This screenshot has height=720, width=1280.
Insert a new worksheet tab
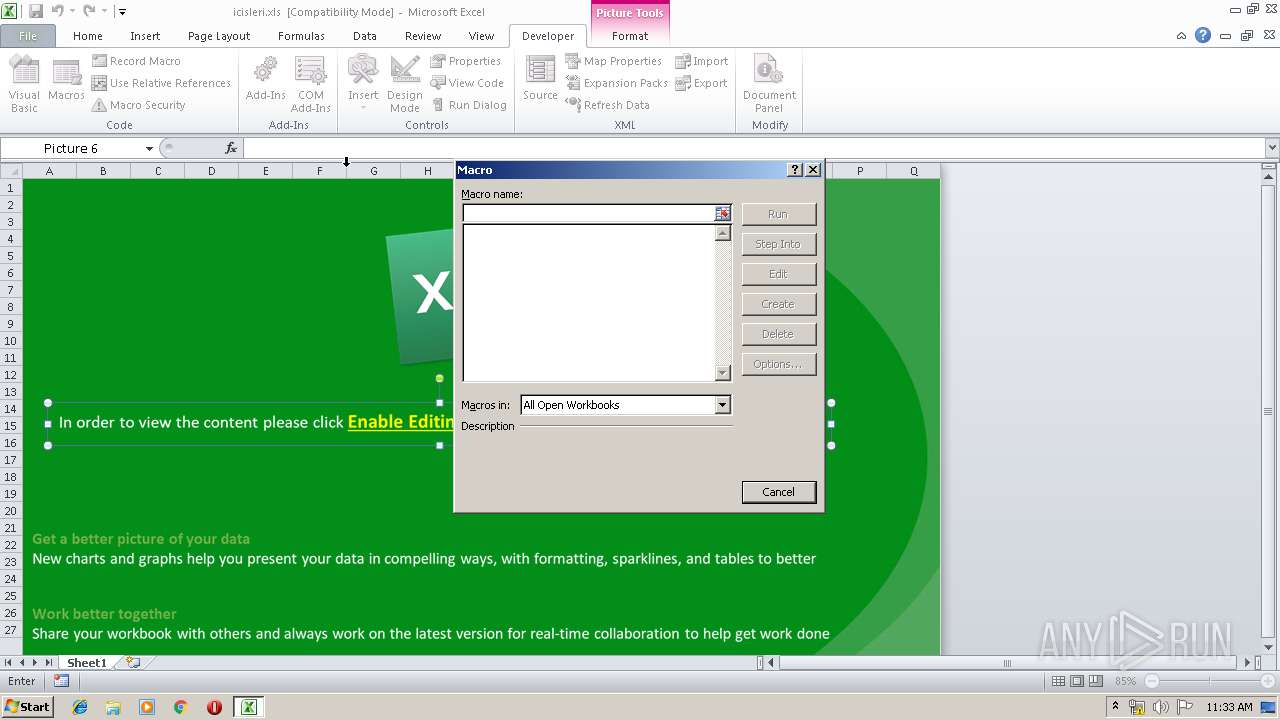coord(132,663)
